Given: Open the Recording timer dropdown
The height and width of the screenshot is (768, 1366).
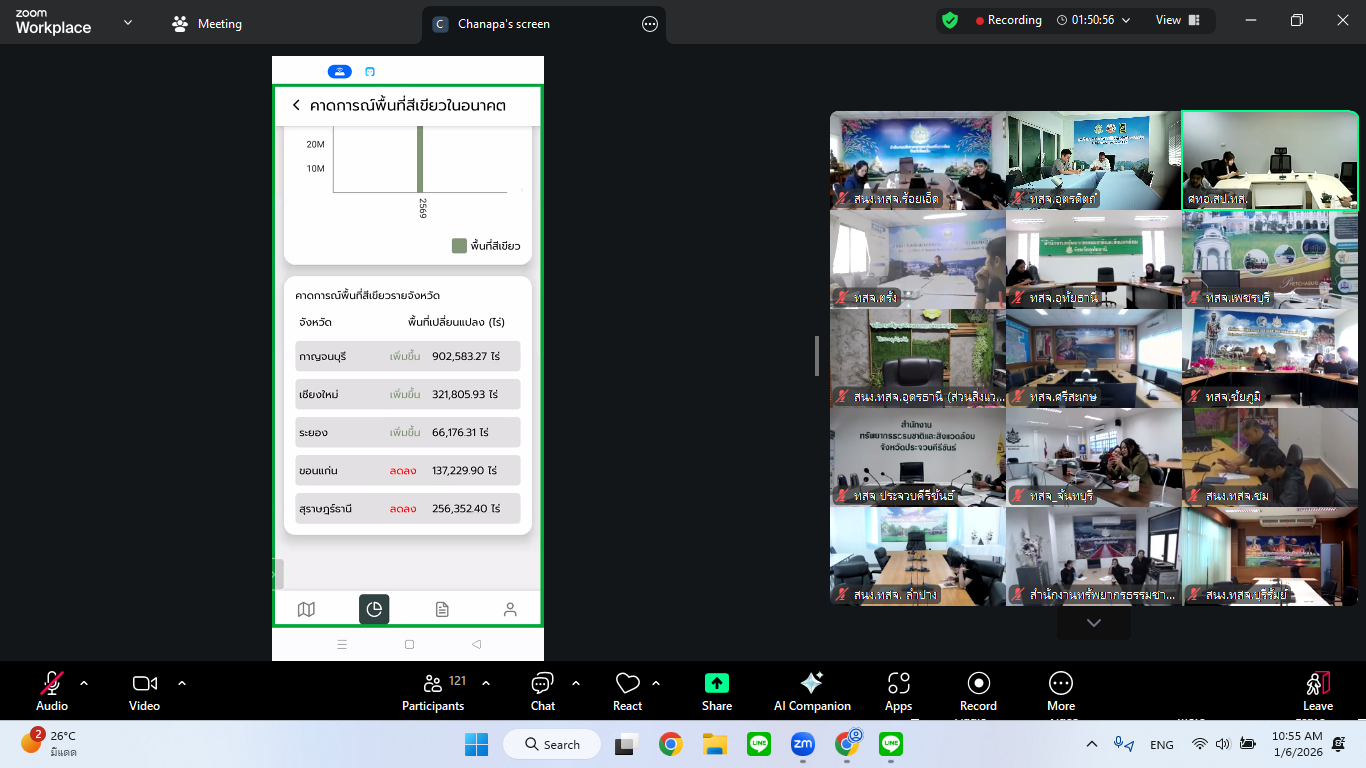Looking at the screenshot, I should (x=1126, y=20).
